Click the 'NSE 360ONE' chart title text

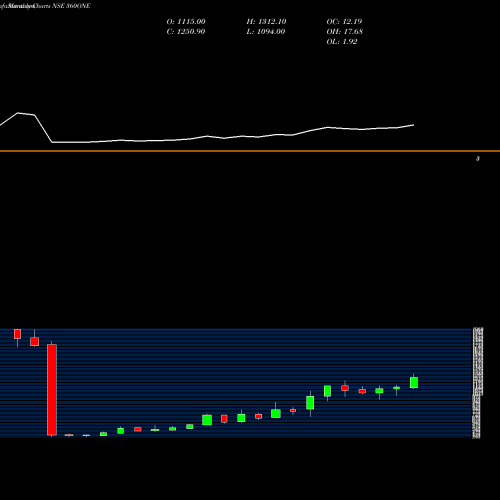pos(71,6)
